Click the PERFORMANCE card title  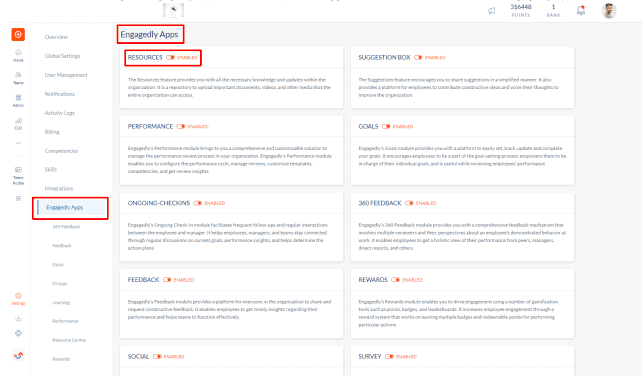coord(150,126)
